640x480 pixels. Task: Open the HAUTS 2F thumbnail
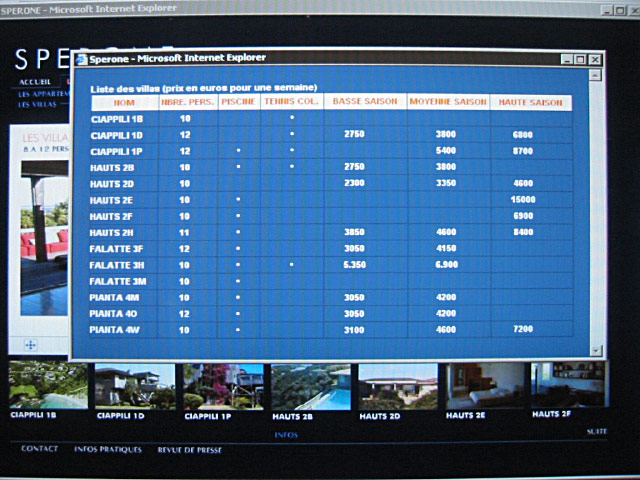point(570,384)
